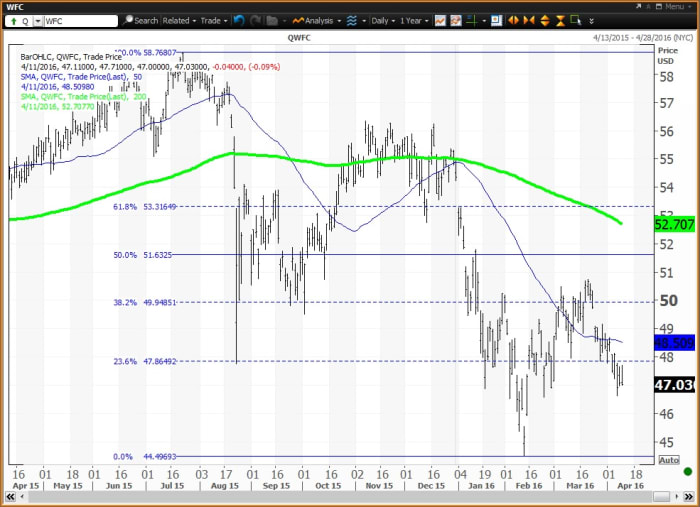The height and width of the screenshot is (507, 700).
Task: Toggle the Auto scale button on price axis
Action: point(669,460)
